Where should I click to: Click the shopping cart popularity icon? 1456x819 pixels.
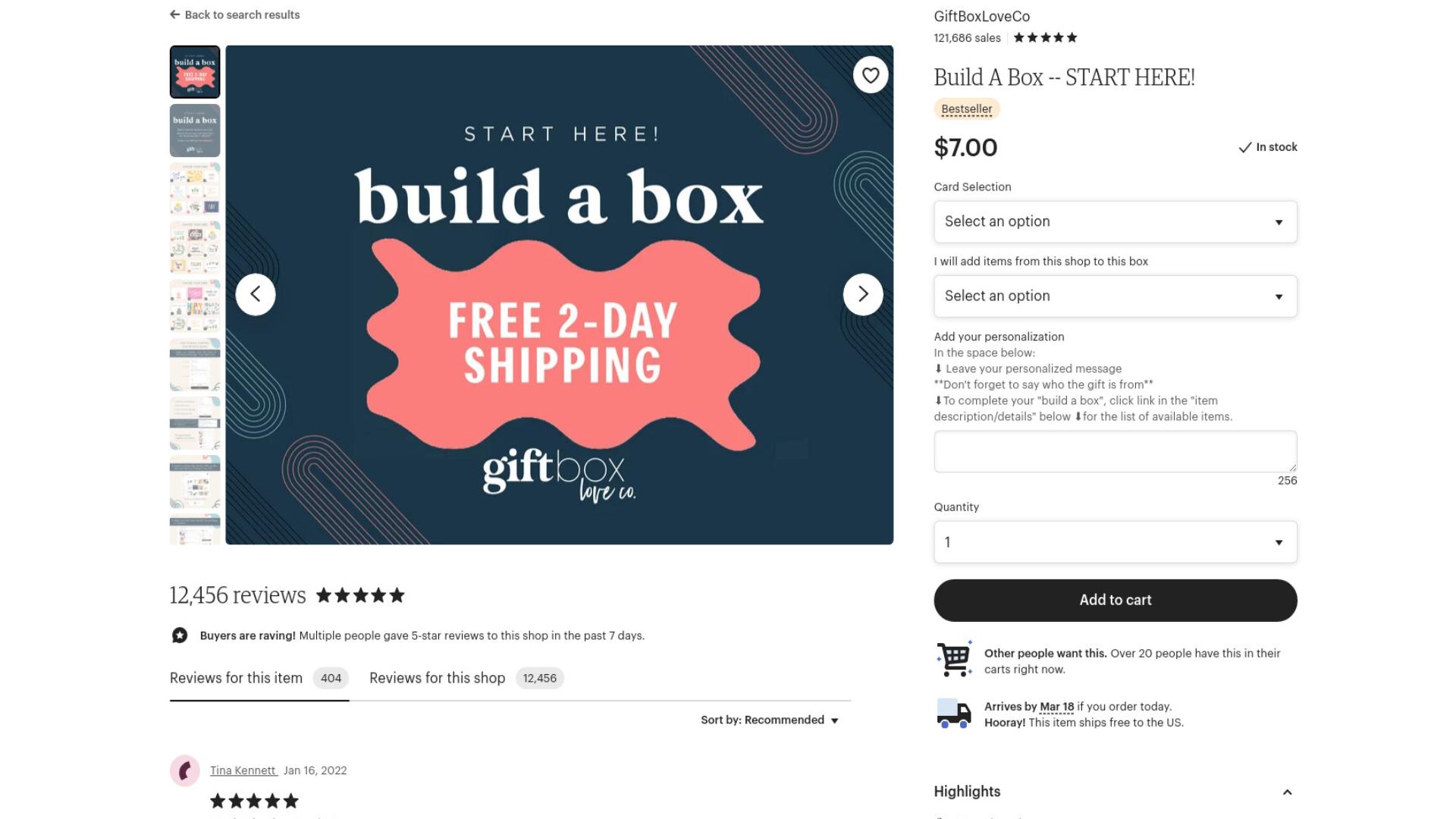pos(954,659)
